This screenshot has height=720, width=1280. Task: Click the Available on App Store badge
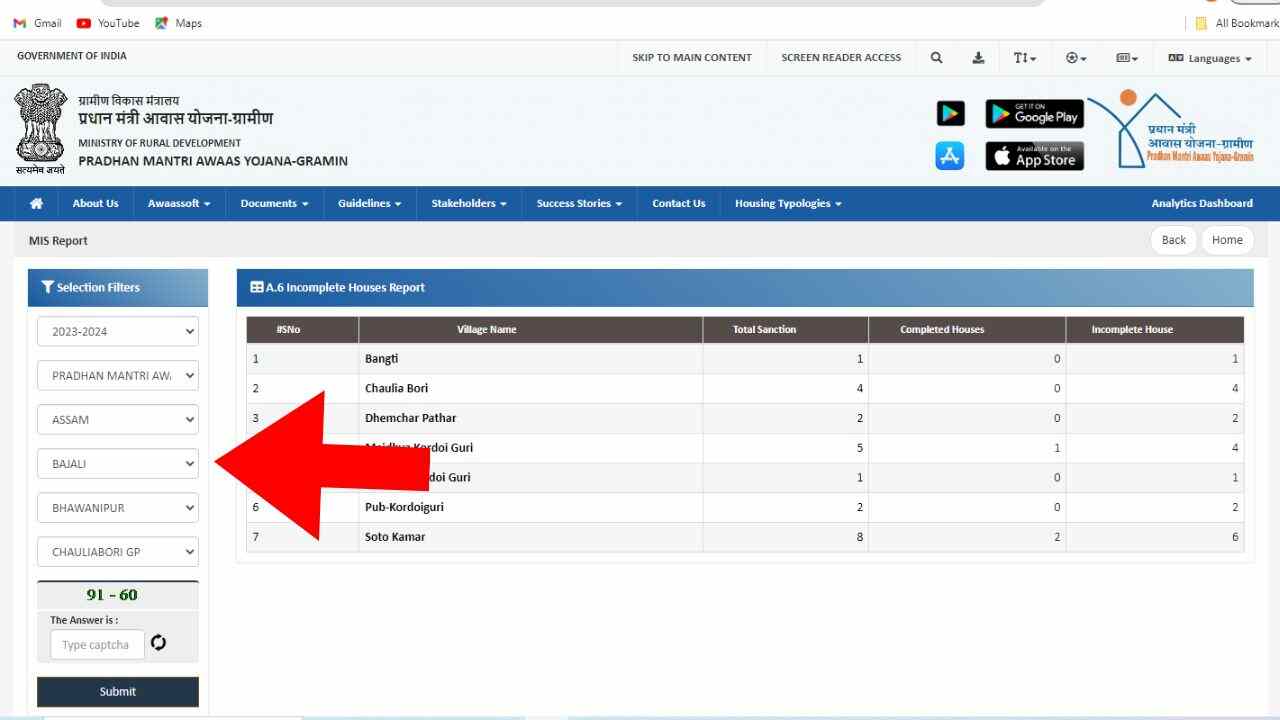1034,156
